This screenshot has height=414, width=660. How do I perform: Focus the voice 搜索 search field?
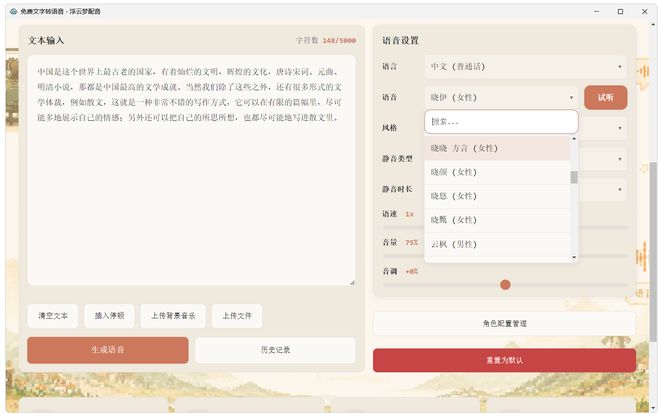coord(501,122)
